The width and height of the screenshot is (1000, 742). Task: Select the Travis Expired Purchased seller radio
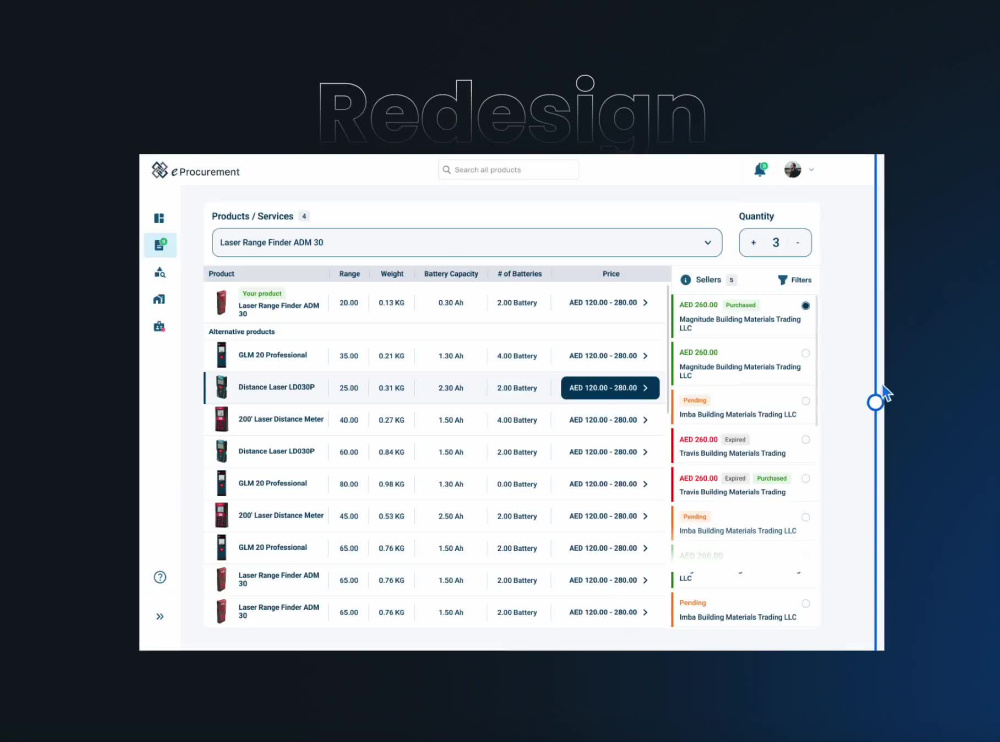click(x=805, y=479)
